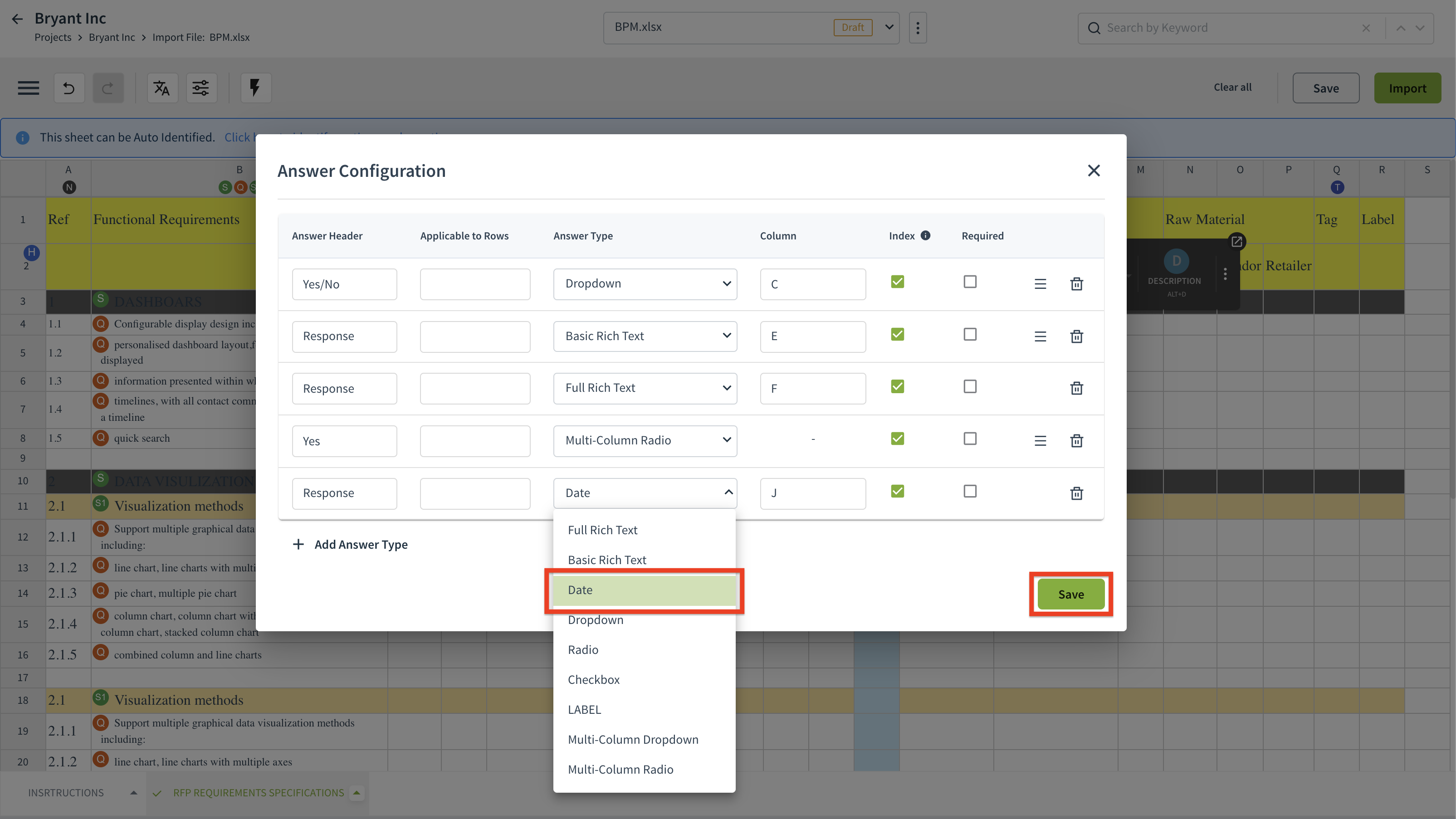Save the answer configuration

click(1070, 594)
